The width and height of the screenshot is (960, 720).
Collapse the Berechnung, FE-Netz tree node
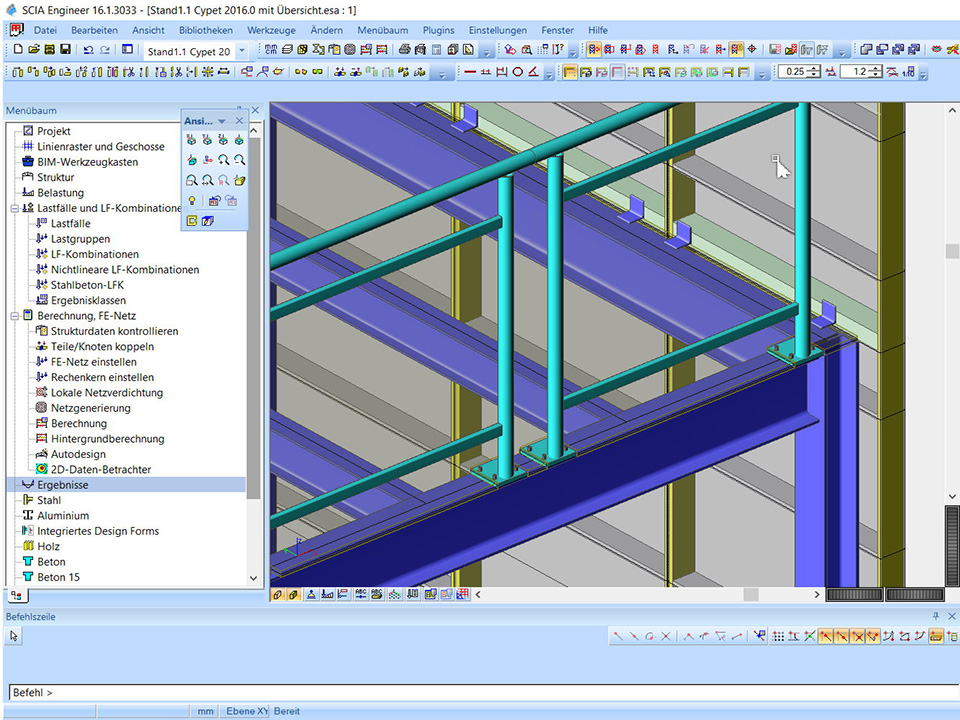(x=14, y=316)
